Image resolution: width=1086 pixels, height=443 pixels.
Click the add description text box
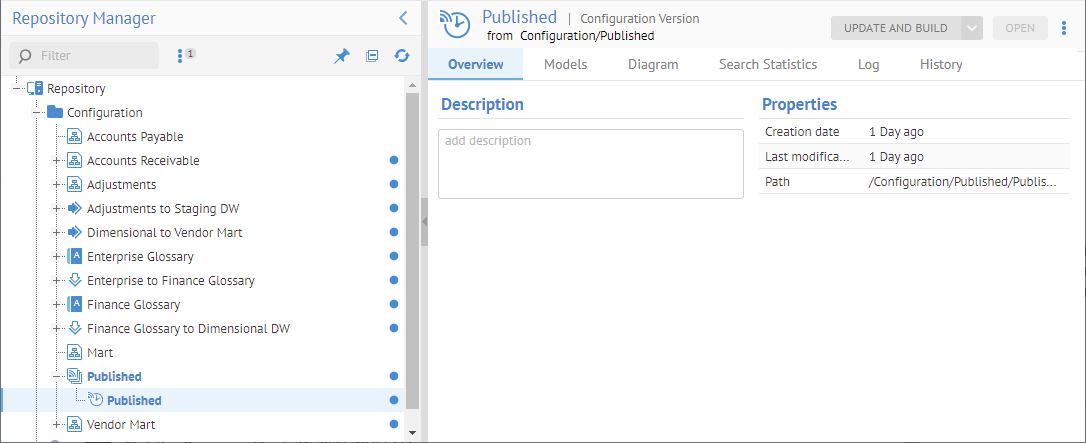pyautogui.click(x=590, y=163)
